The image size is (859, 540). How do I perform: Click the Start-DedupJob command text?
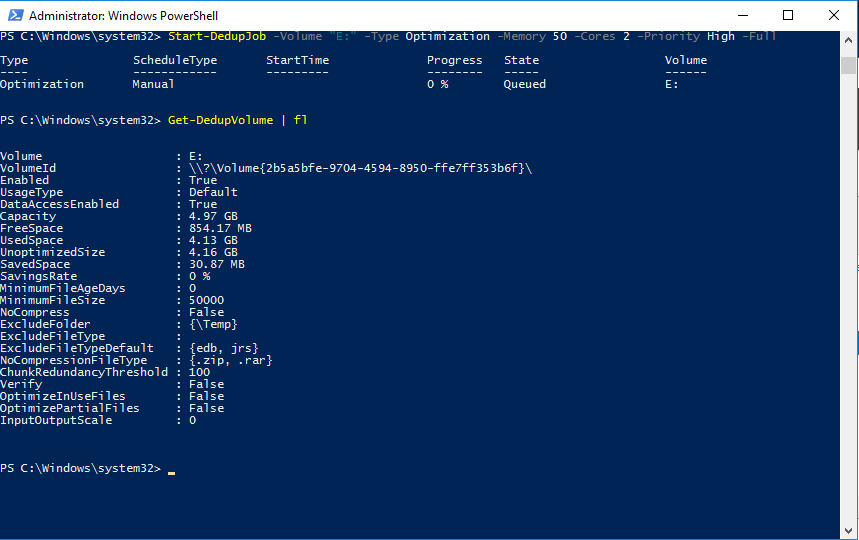[x=211, y=36]
